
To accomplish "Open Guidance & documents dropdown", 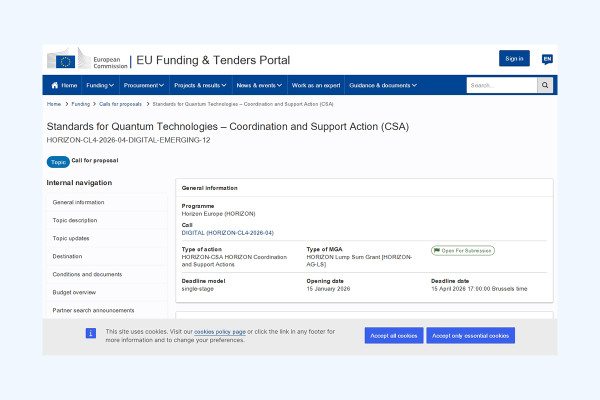I will (x=385, y=86).
